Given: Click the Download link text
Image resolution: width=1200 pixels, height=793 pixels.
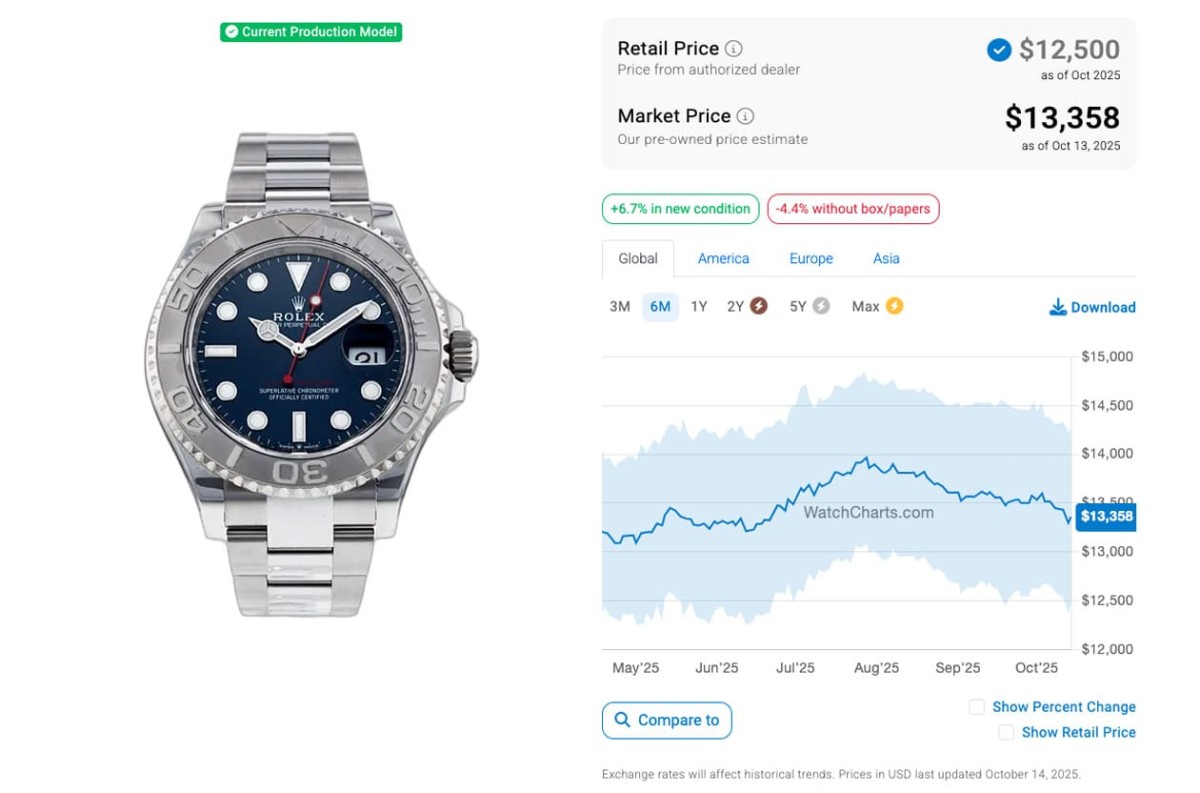Looking at the screenshot, I should coord(1103,307).
